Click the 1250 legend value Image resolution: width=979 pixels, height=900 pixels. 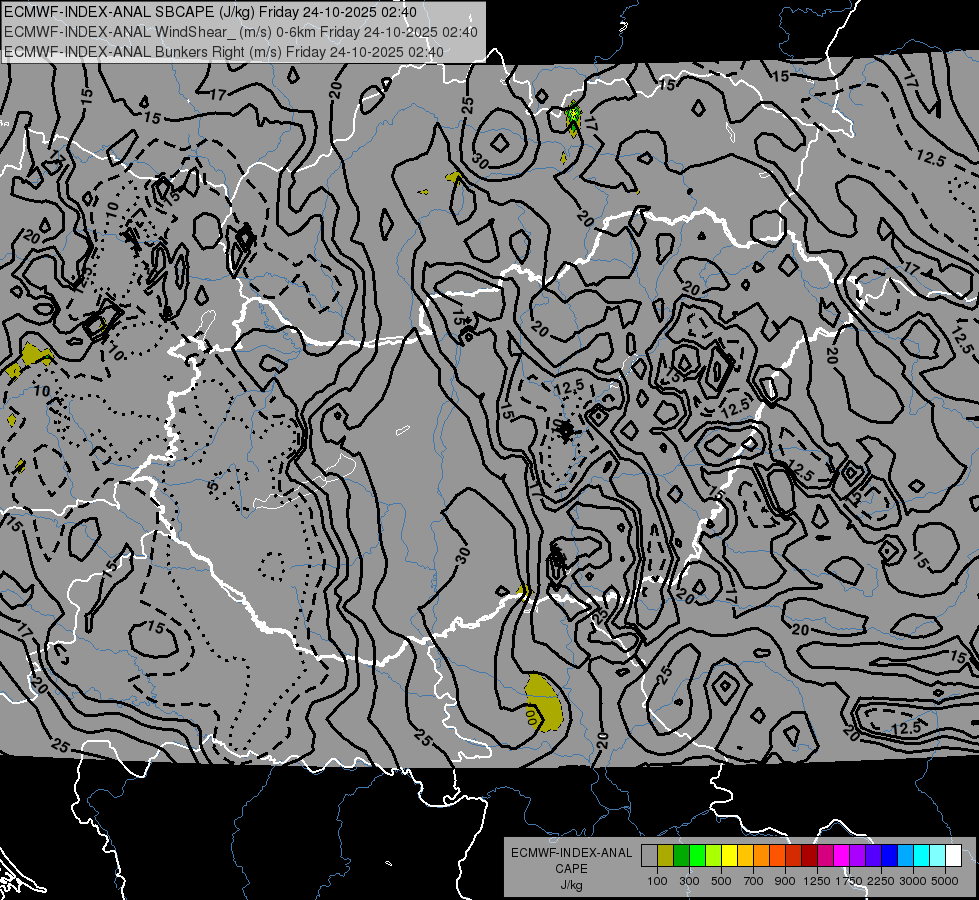coord(817,881)
